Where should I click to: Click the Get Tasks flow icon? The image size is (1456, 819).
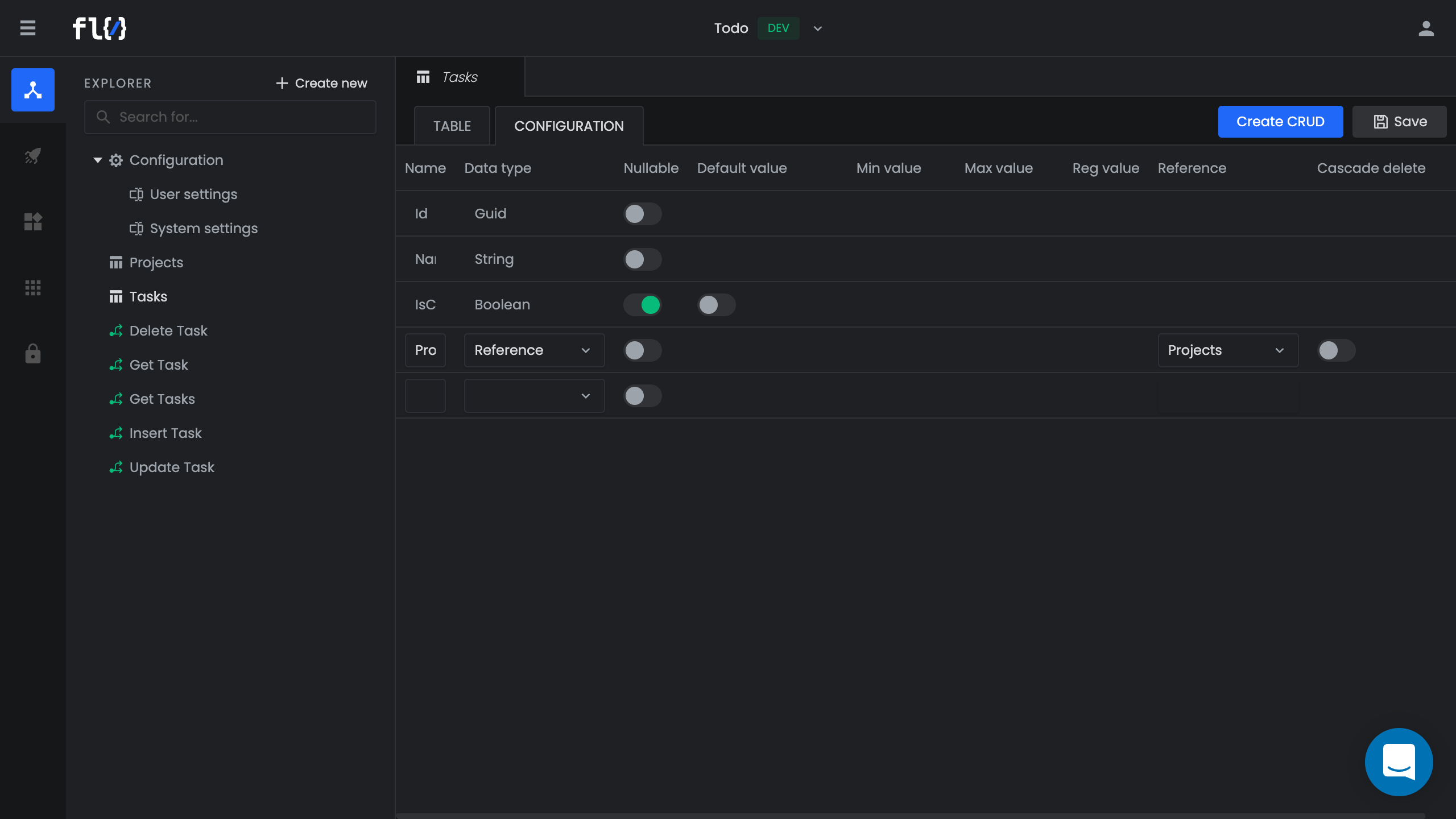[116, 399]
